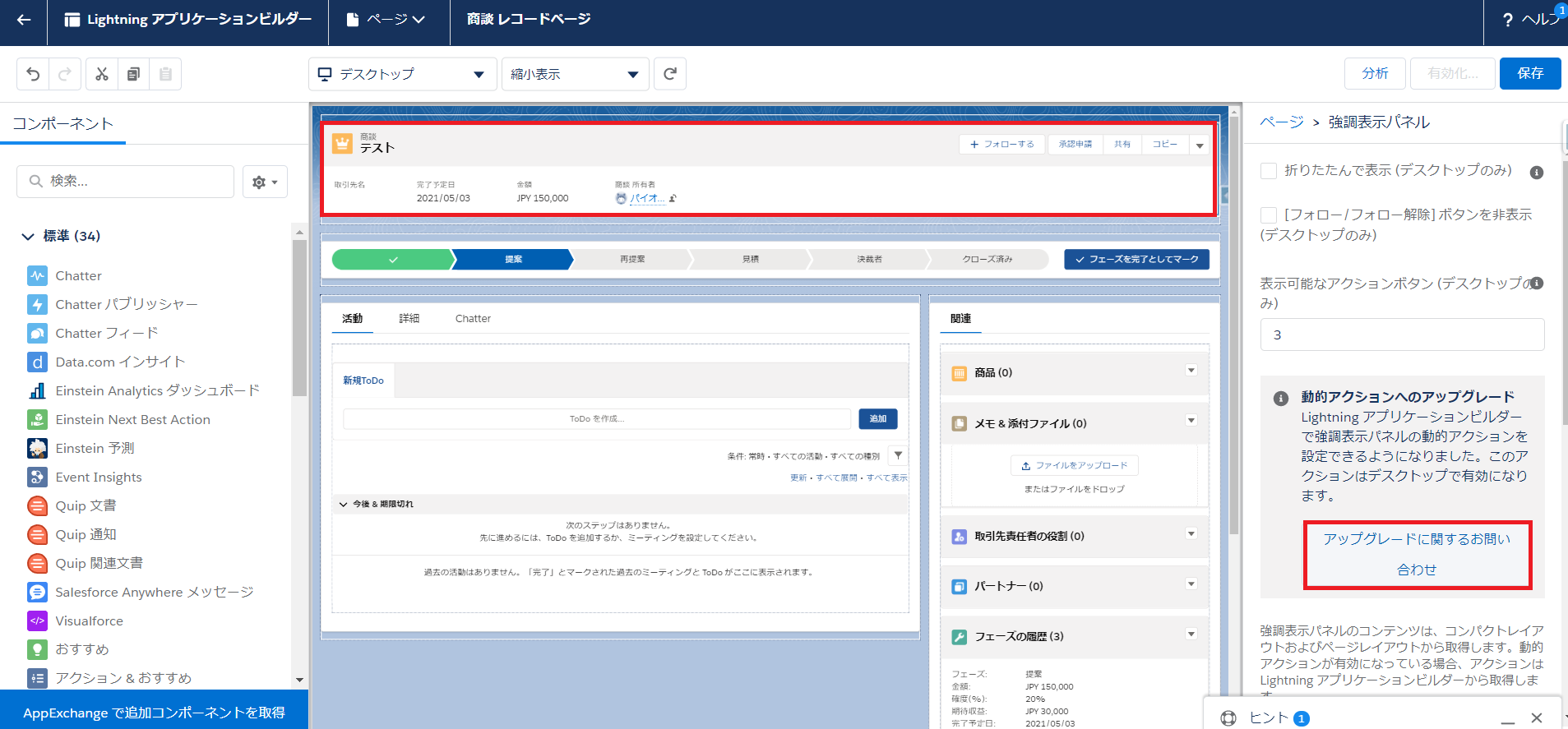1568x729 pixels.
Task: Switch to the 詳細 tab
Action: coord(409,319)
